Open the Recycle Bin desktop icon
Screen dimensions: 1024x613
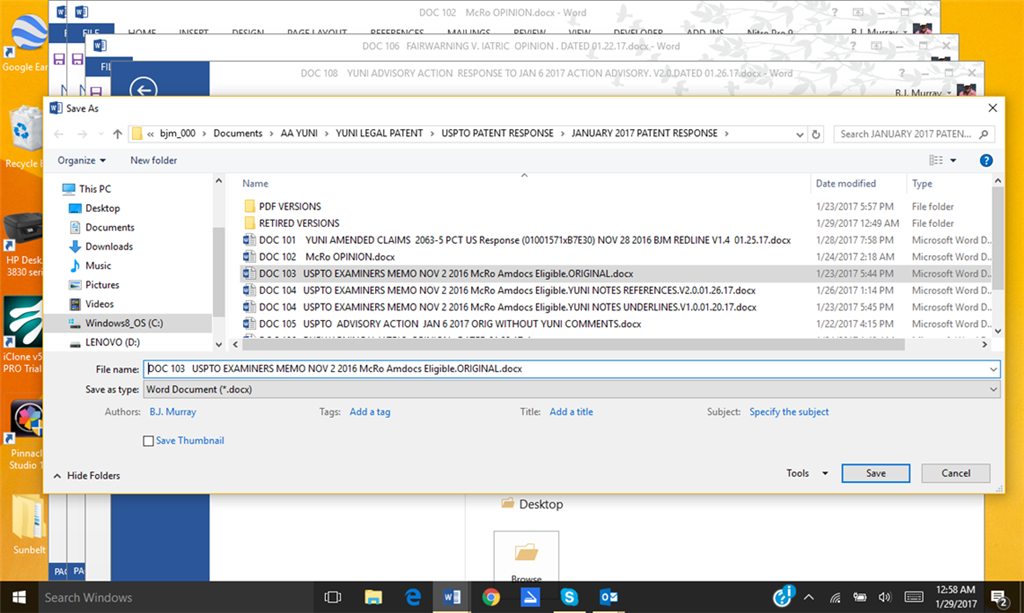(24, 137)
